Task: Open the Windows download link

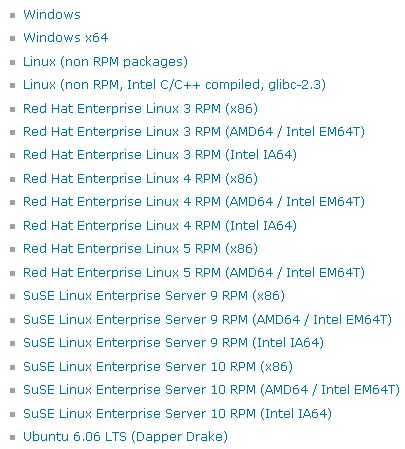Action: point(52,15)
